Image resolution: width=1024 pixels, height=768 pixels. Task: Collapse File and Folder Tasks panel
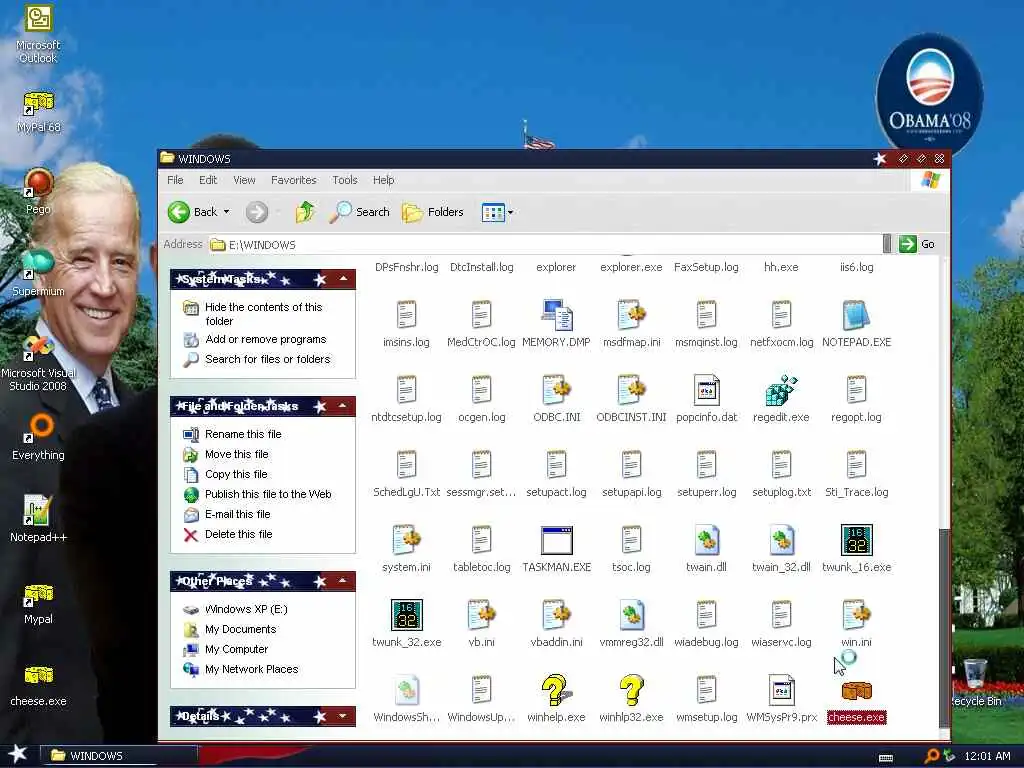pyautogui.click(x=343, y=406)
